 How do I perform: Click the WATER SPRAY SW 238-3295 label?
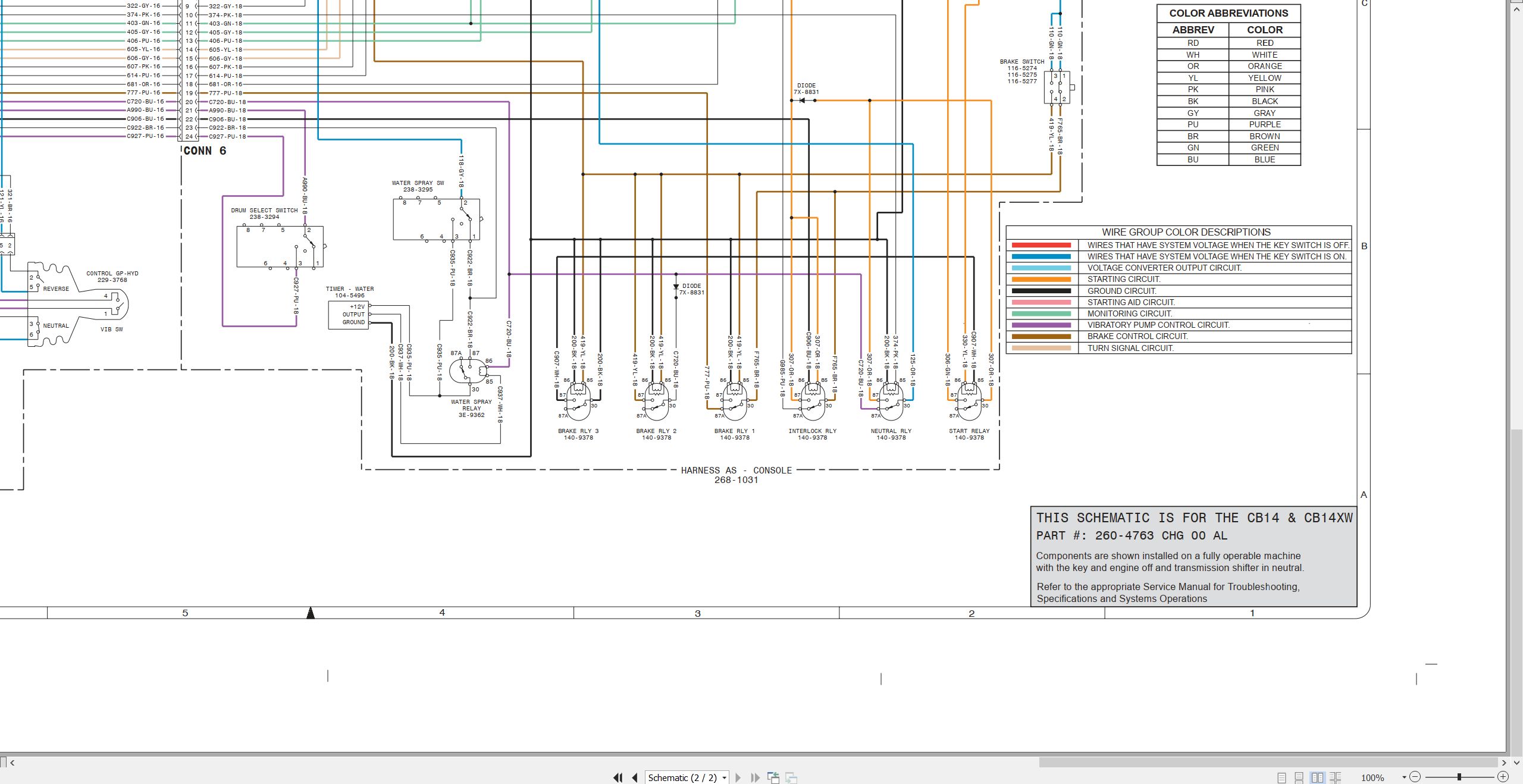point(418,186)
